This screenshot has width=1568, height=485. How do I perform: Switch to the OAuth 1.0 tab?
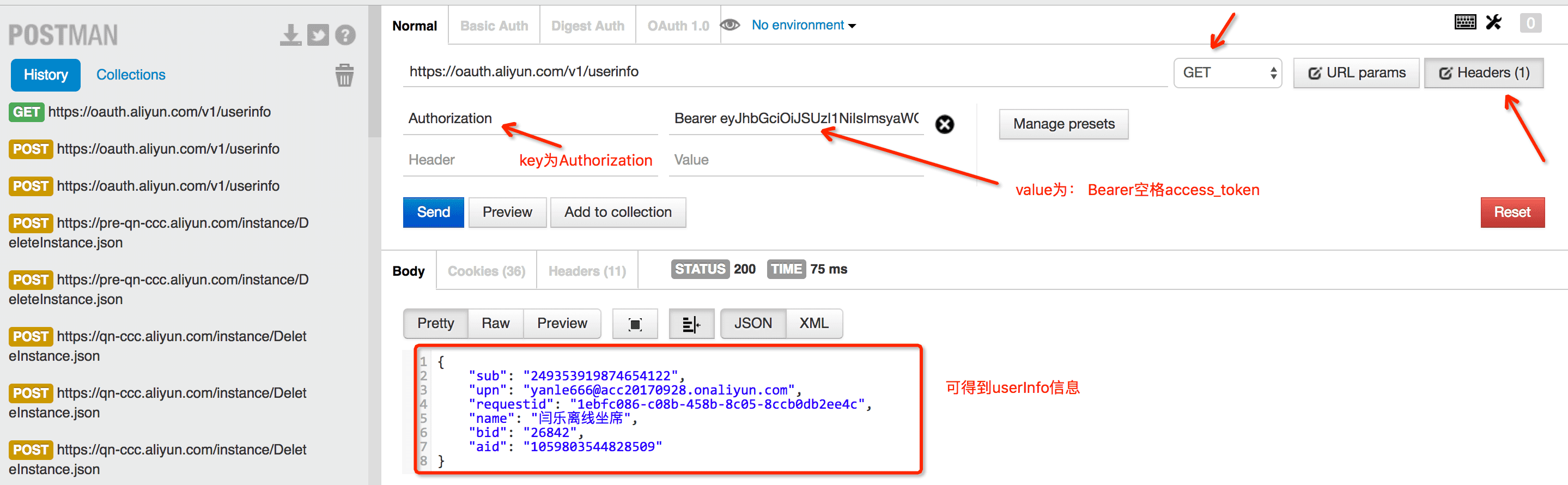[x=678, y=26]
